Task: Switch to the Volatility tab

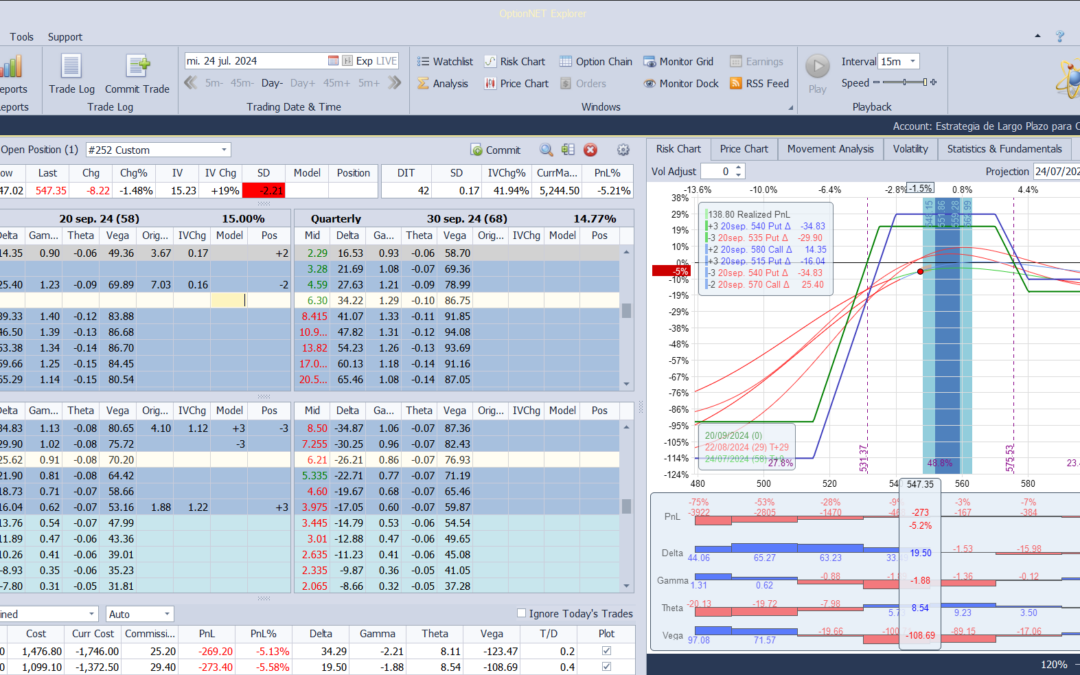Action: tap(910, 149)
